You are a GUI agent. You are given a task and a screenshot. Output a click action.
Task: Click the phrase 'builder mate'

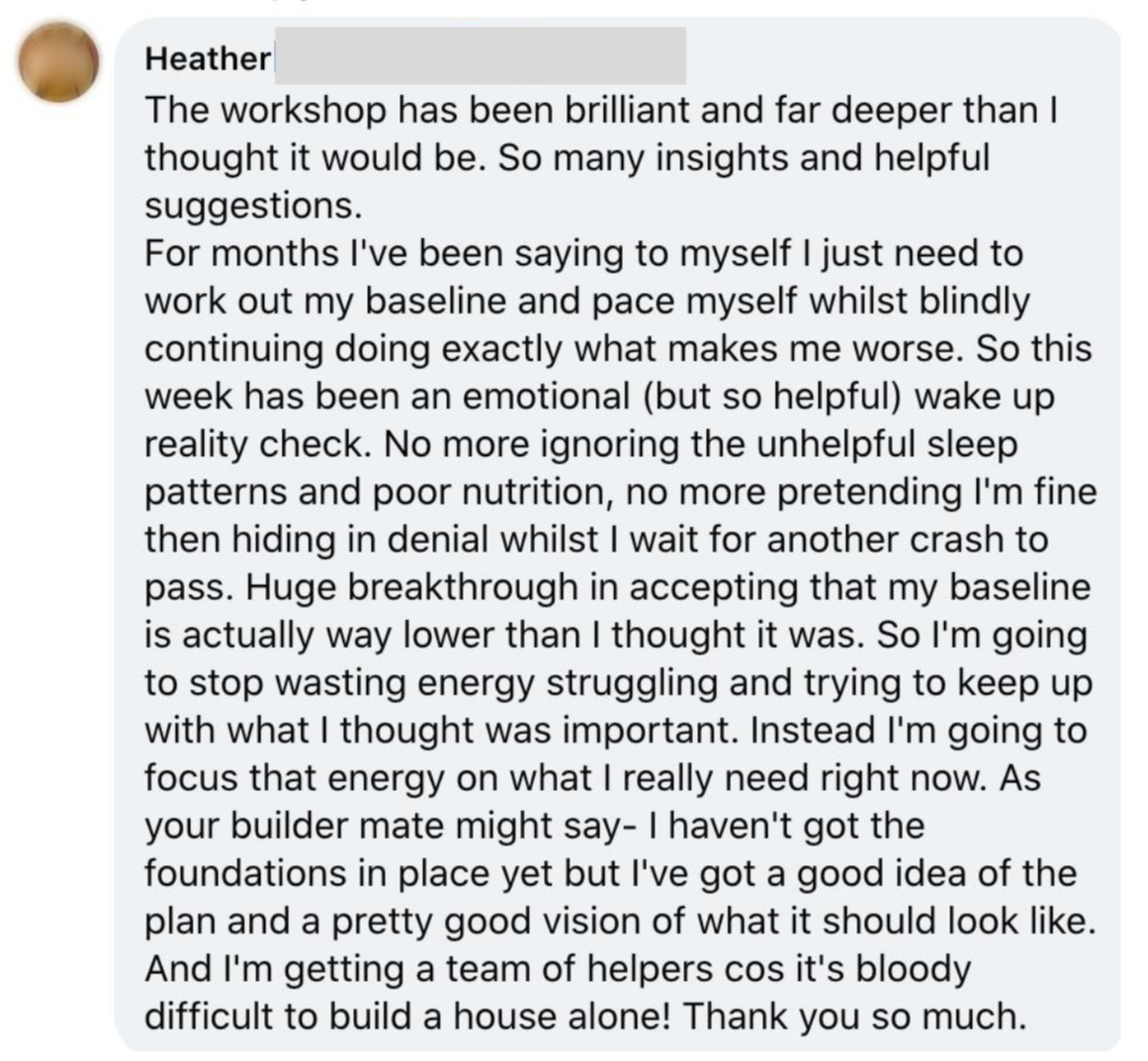coord(338,826)
